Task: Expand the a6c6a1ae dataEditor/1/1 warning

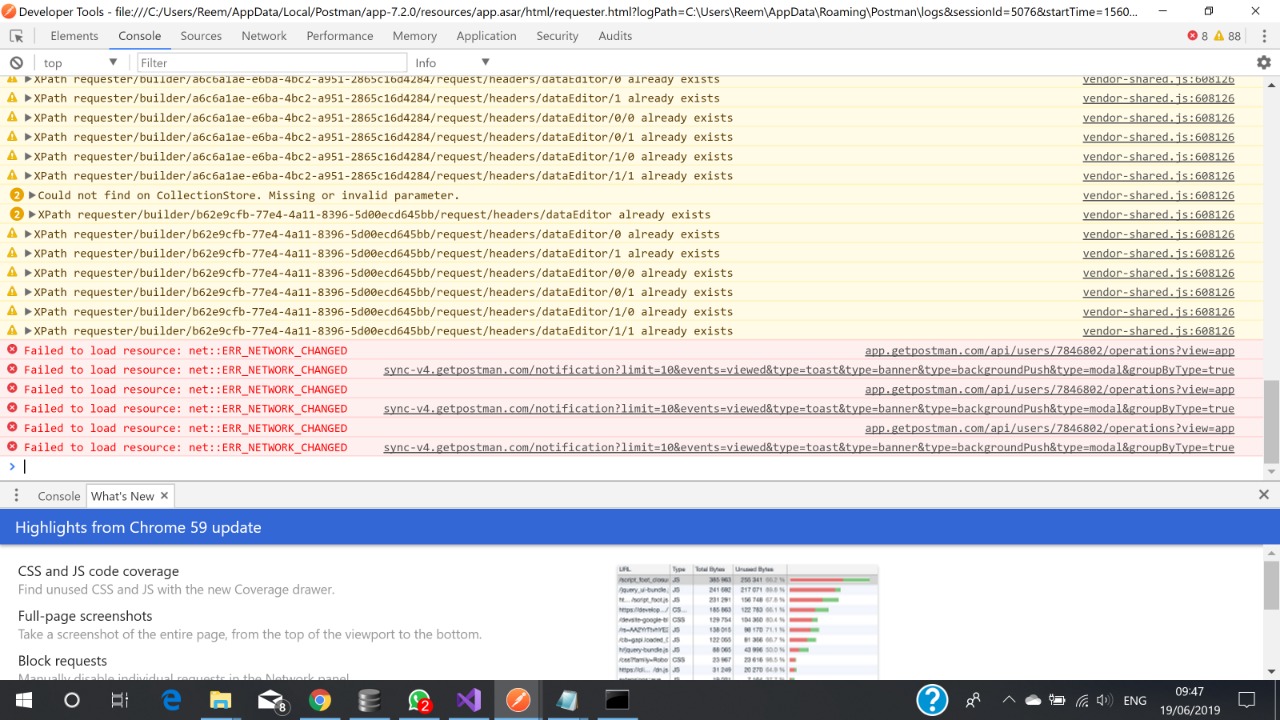Action: click(x=28, y=176)
